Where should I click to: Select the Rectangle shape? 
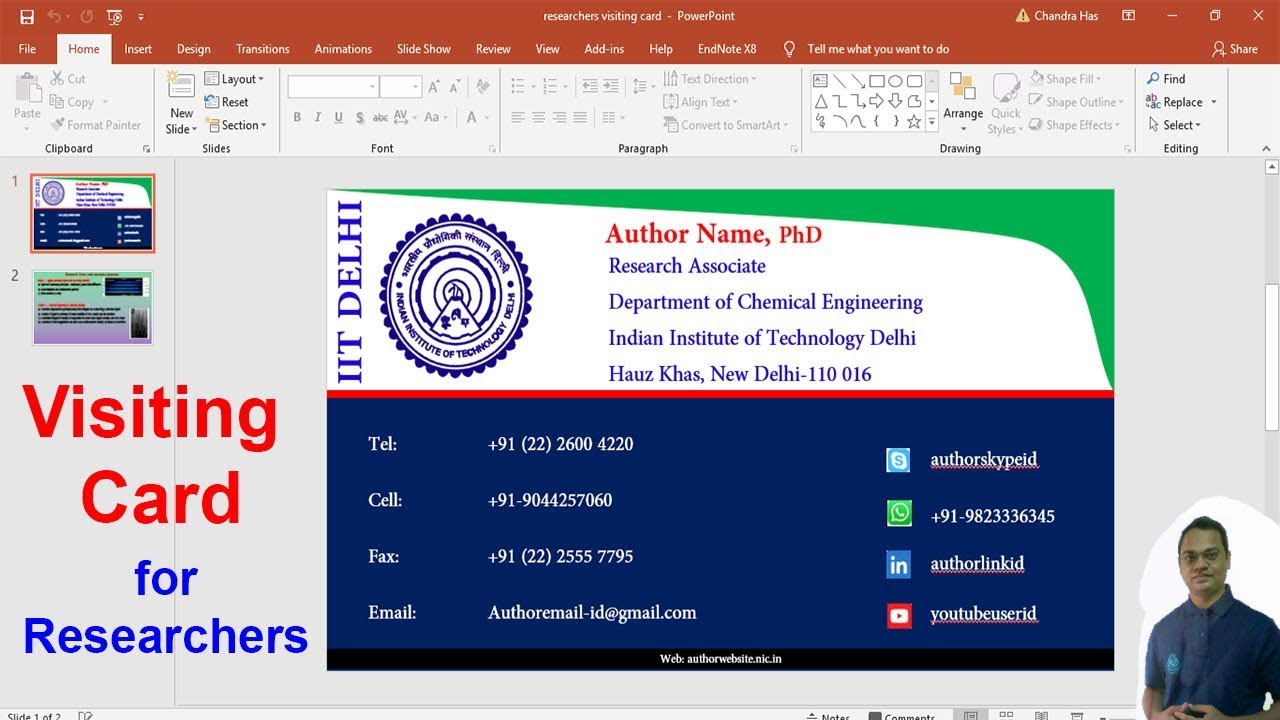876,80
